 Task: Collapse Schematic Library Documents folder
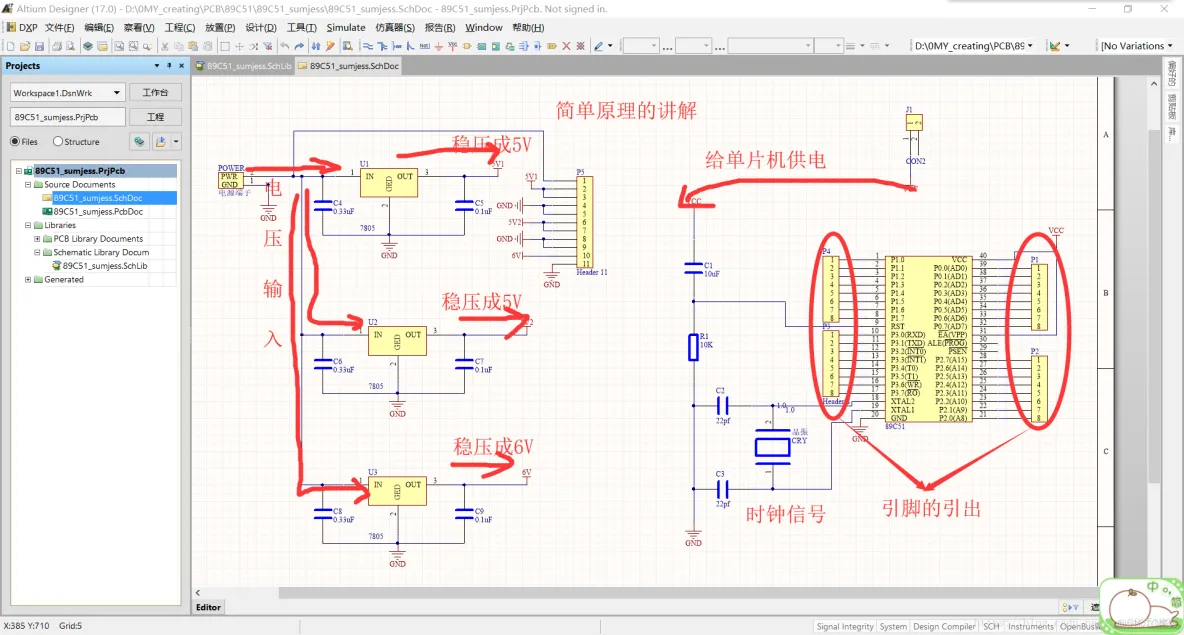[37, 252]
